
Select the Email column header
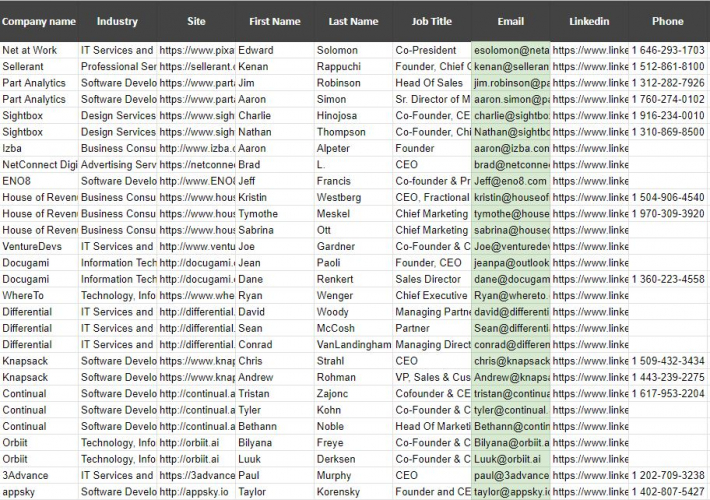pyautogui.click(x=511, y=21)
